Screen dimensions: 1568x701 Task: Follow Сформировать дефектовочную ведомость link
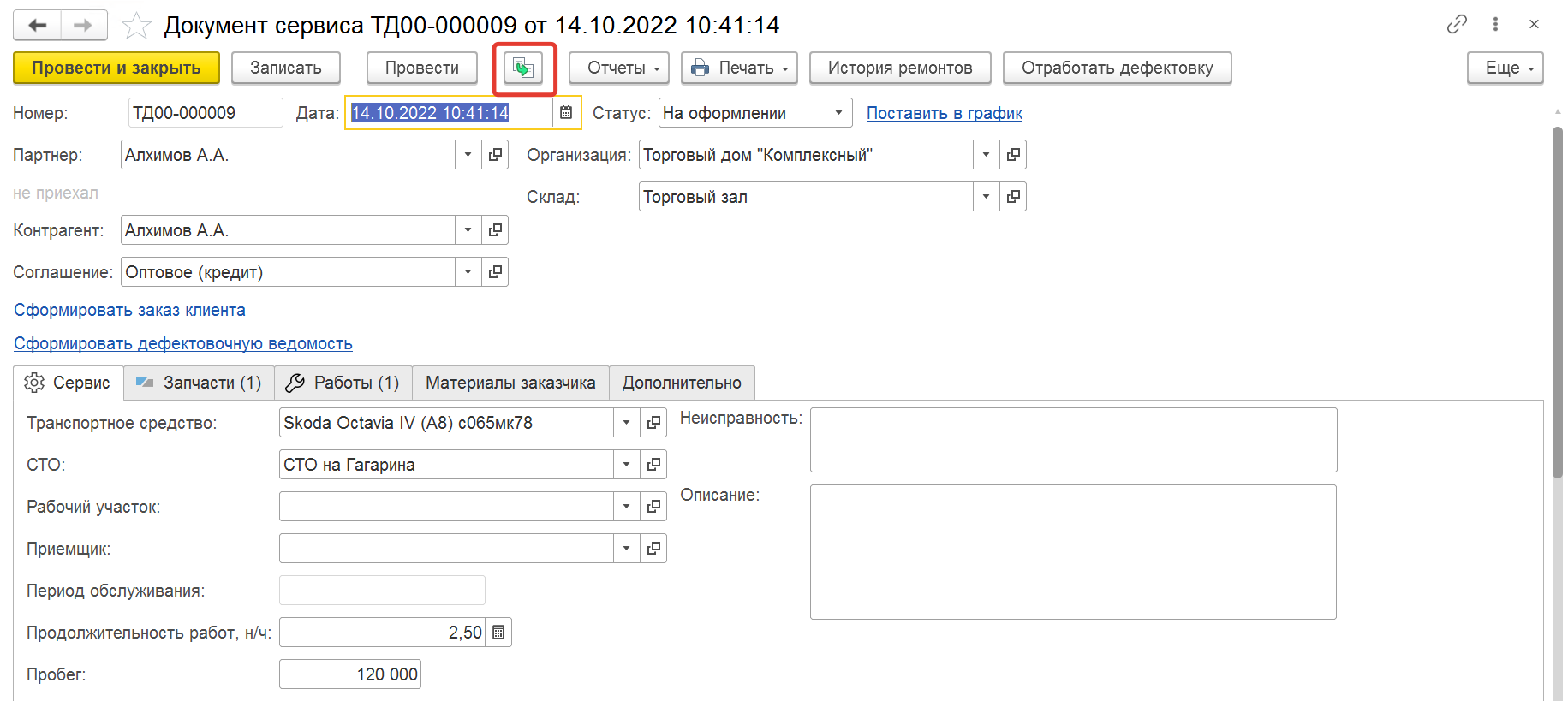click(x=183, y=343)
